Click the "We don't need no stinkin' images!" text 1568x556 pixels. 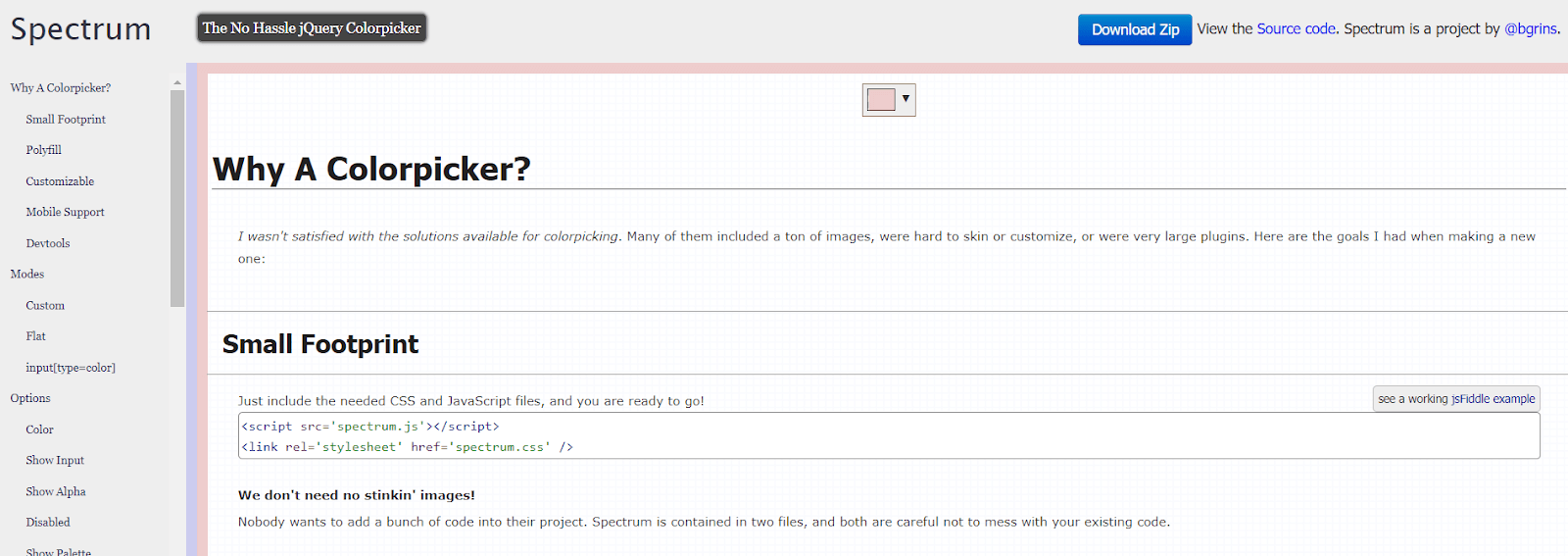pyautogui.click(x=357, y=495)
